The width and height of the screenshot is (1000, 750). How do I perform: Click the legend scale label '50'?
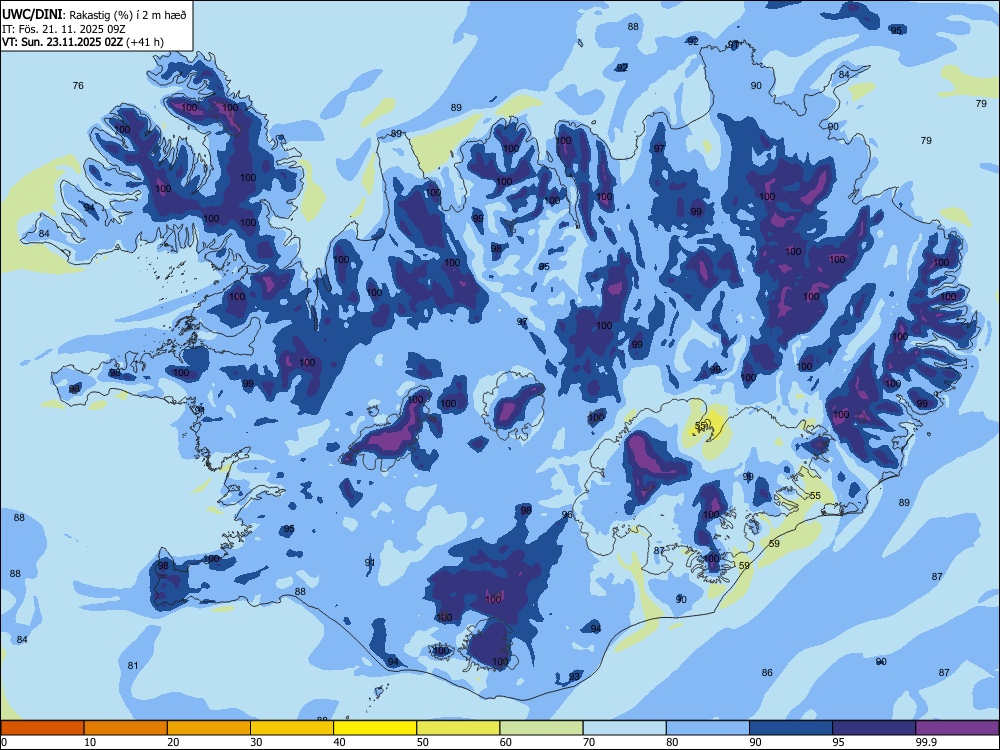(x=423, y=742)
